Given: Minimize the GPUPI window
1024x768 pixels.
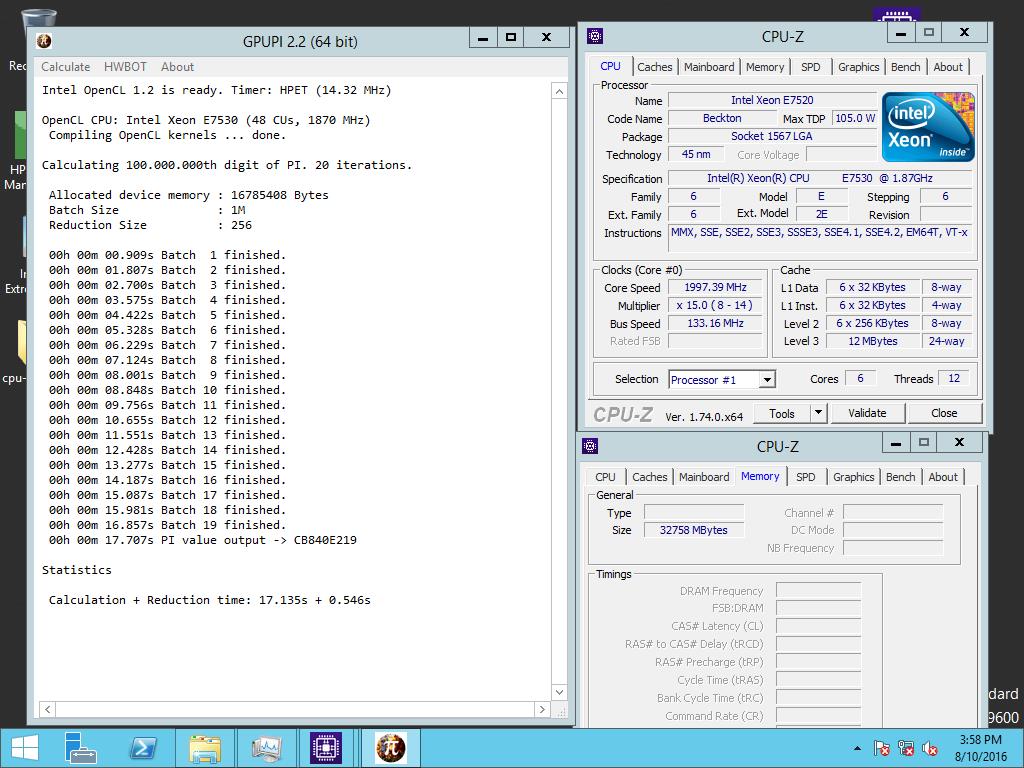Looking at the screenshot, I should point(483,38).
